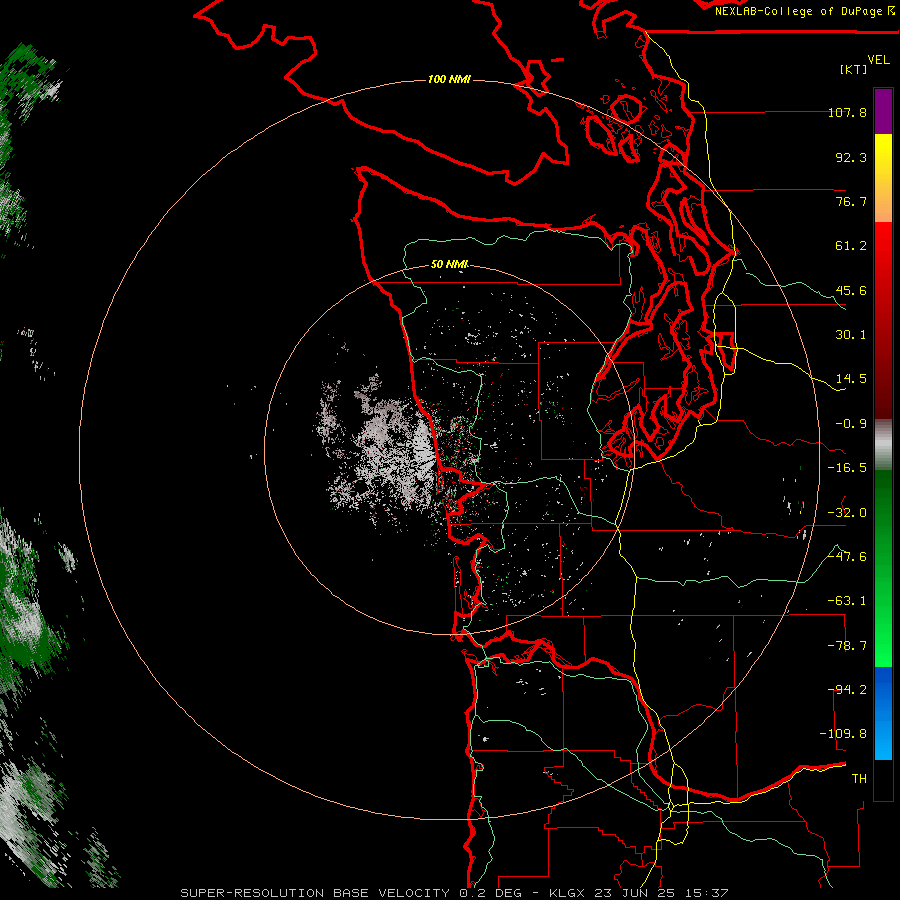Image resolution: width=900 pixels, height=900 pixels.
Task: Click the TH legend label
Action: (859, 779)
